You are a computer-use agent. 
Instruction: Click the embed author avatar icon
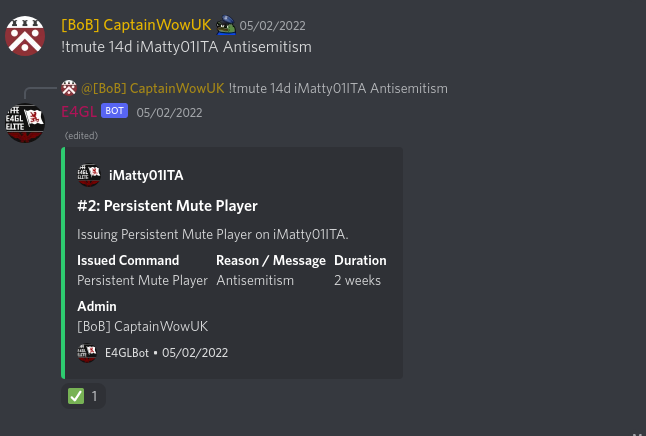tap(89, 175)
